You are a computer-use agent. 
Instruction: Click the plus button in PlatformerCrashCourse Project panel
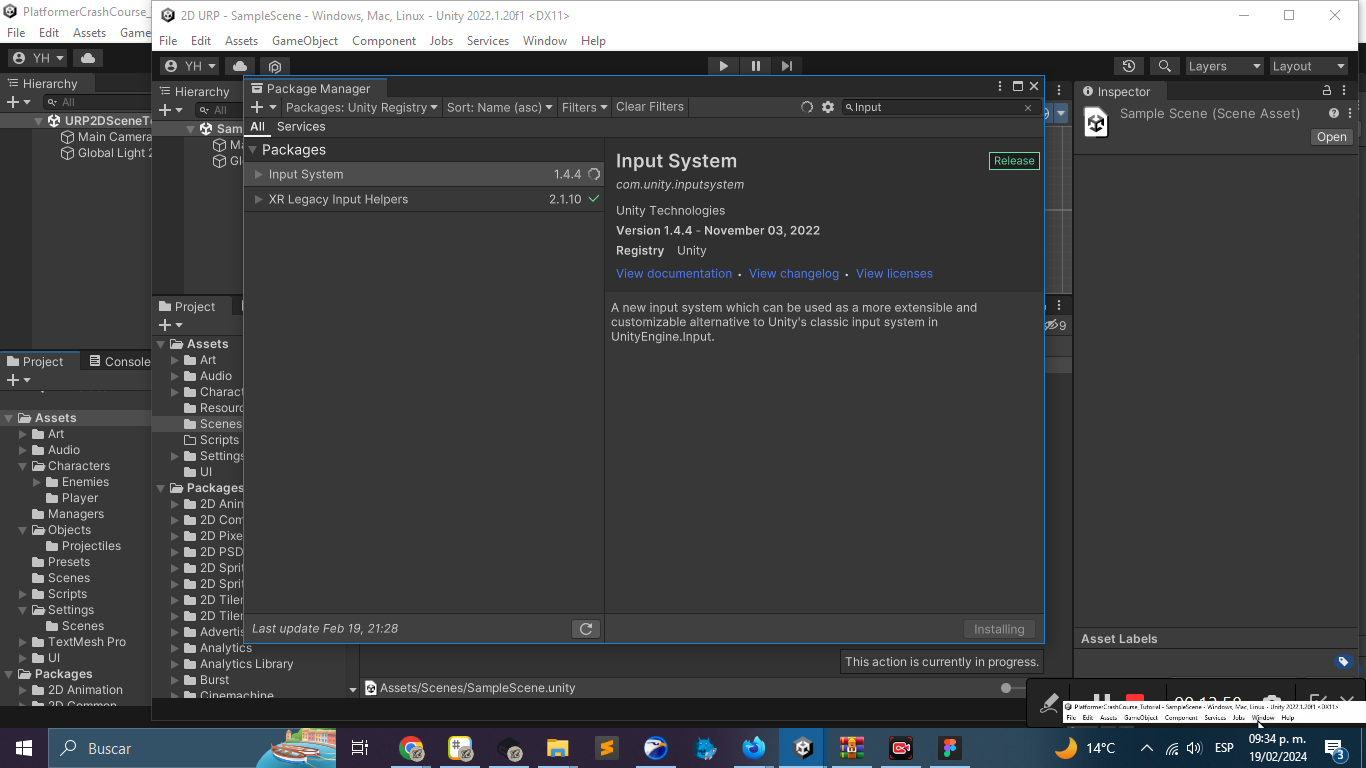click(18, 380)
